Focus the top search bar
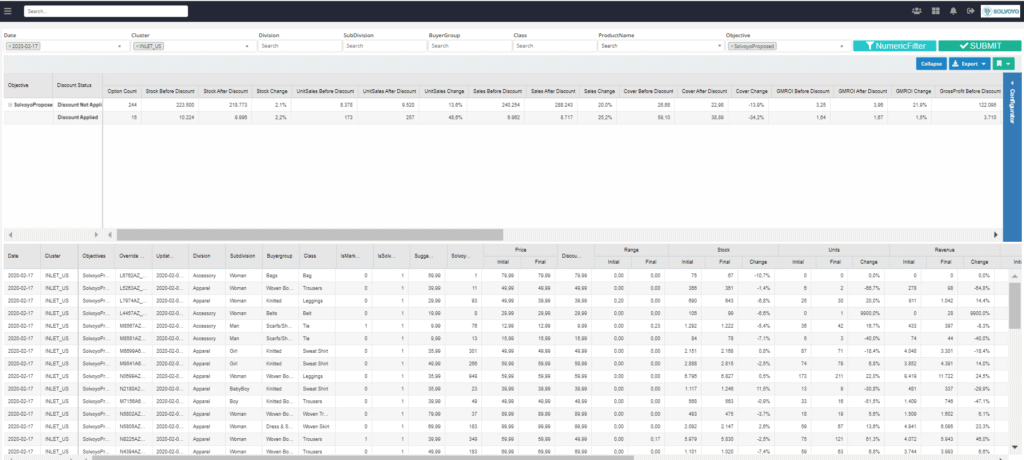This screenshot has width=1024, height=460. tap(106, 11)
